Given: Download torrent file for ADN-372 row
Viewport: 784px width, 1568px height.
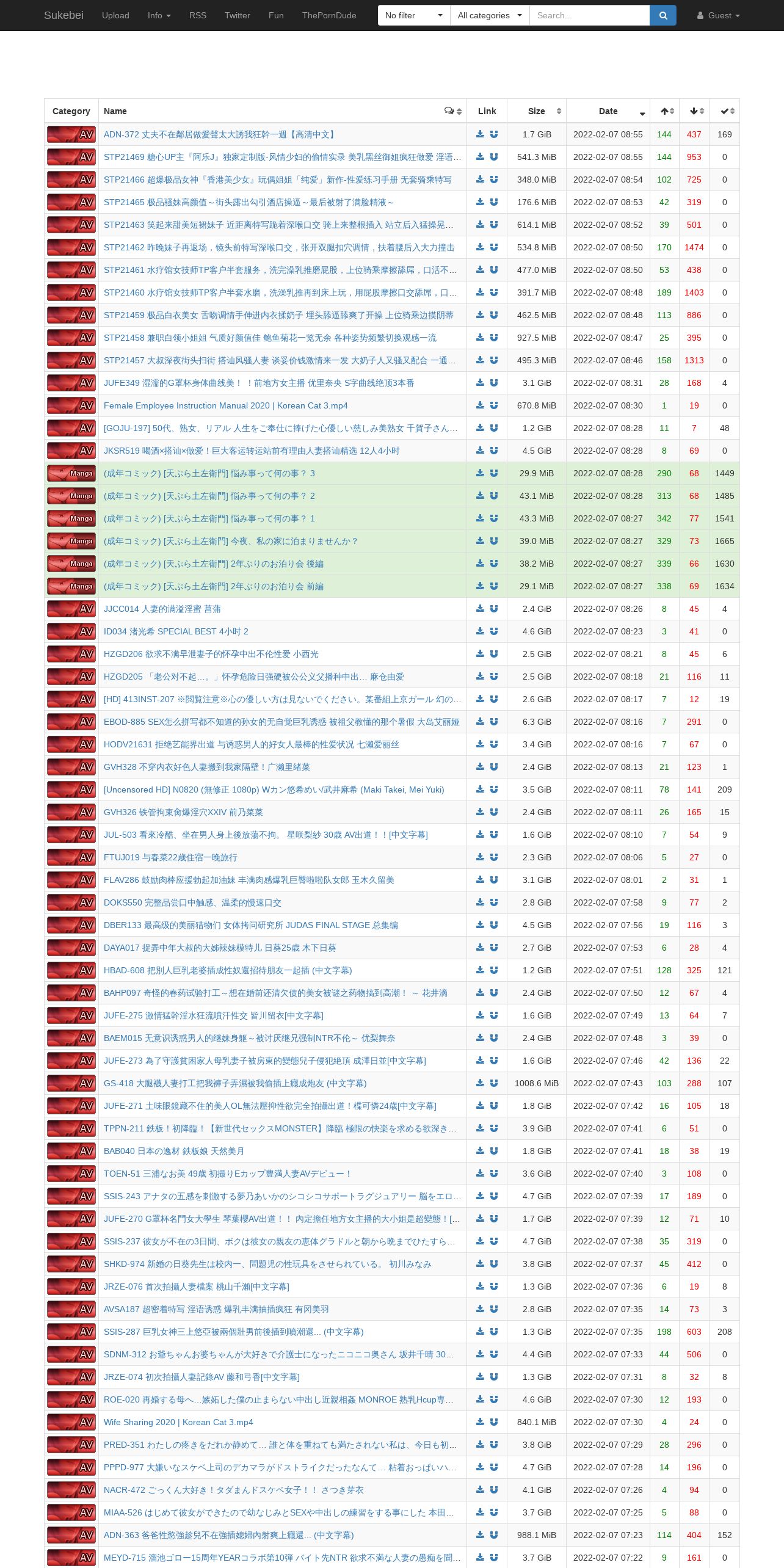Looking at the screenshot, I should point(480,134).
